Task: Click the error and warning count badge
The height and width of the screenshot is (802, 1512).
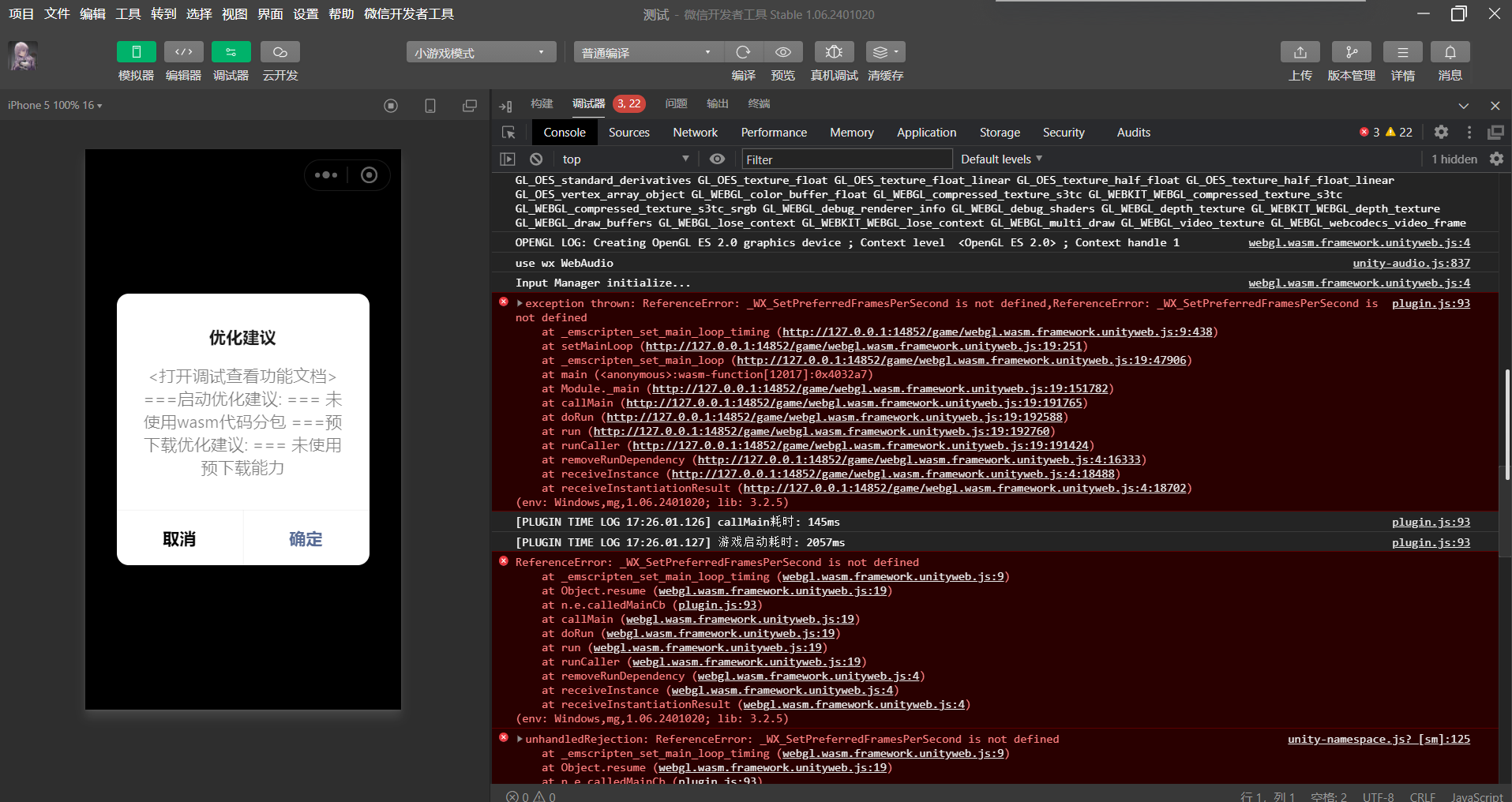Action: (1386, 133)
